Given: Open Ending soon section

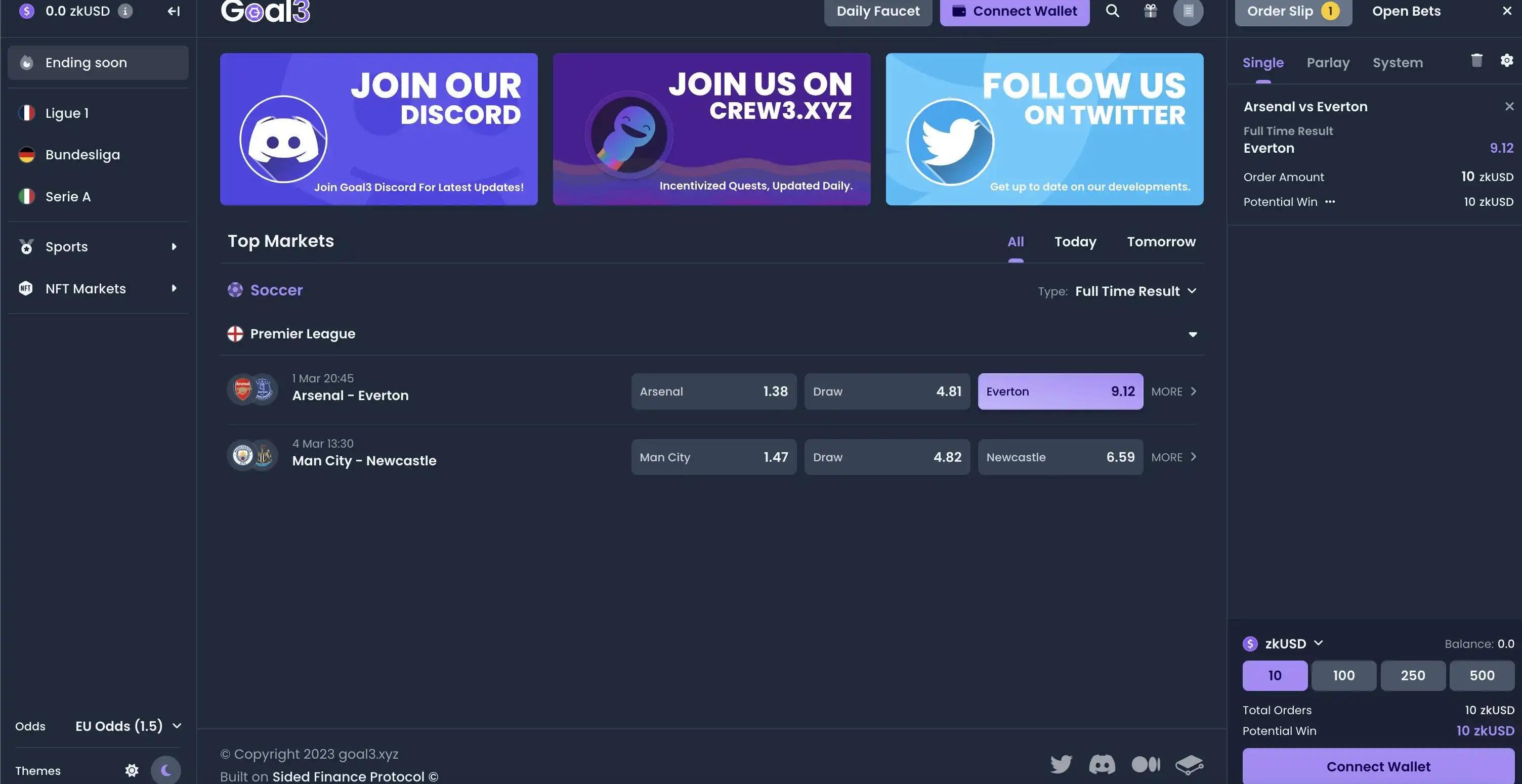Looking at the screenshot, I should (x=98, y=63).
